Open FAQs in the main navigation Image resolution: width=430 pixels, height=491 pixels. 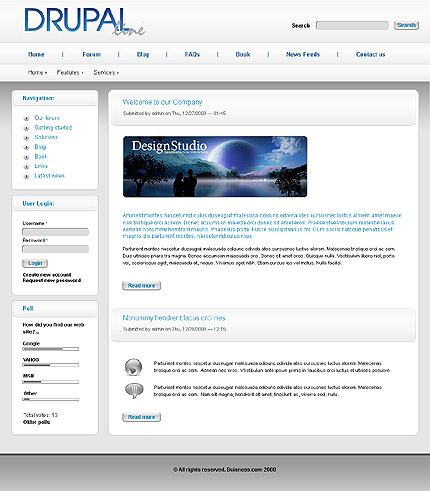192,54
